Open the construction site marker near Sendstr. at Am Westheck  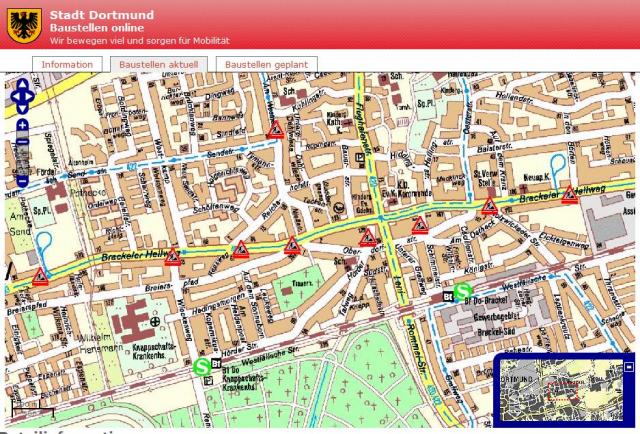pyautogui.click(x=276, y=130)
